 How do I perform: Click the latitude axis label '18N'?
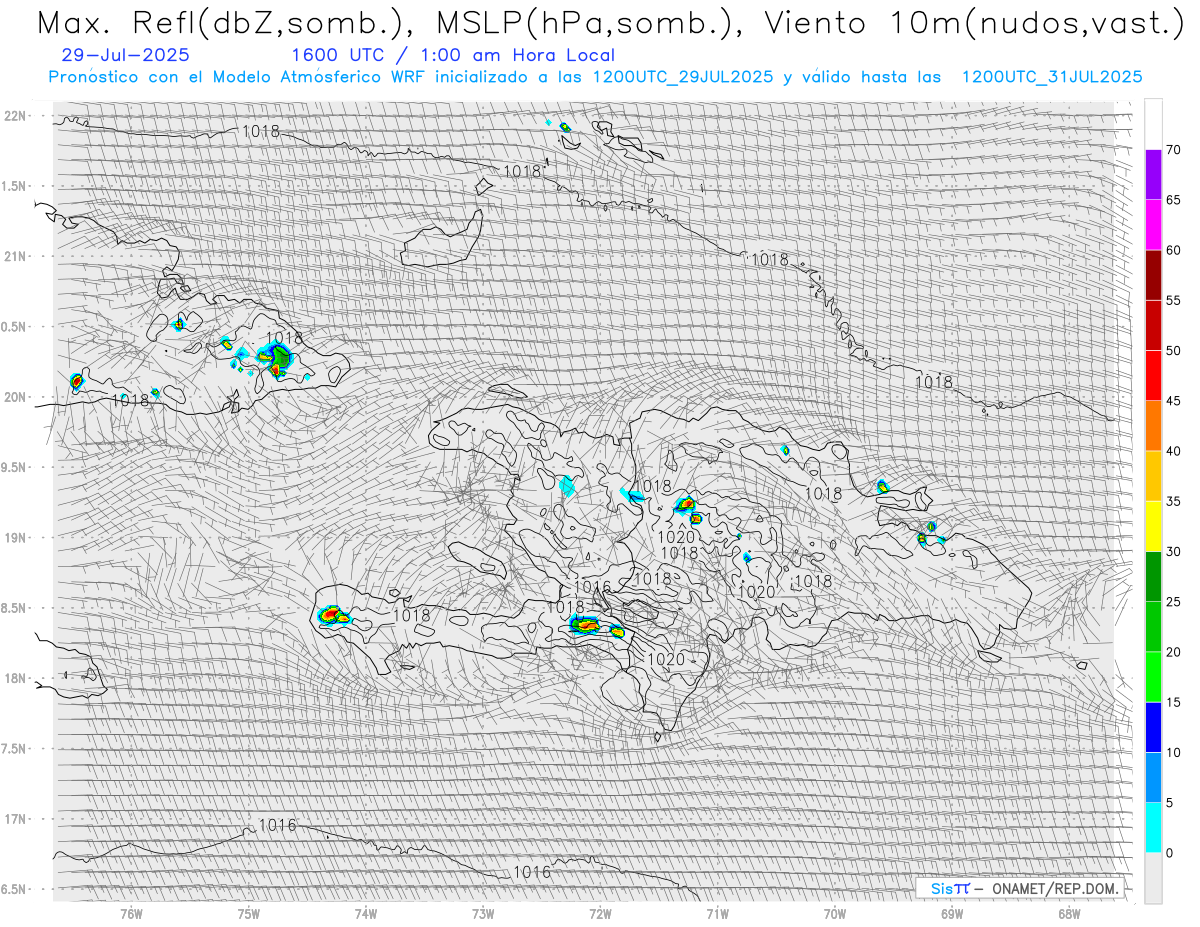click(16, 678)
